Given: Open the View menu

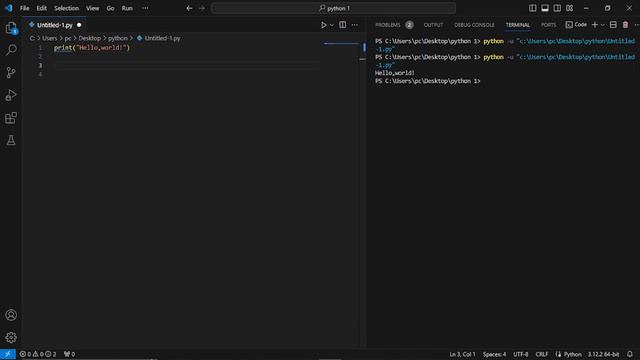Looking at the screenshot, I should pos(93,8).
